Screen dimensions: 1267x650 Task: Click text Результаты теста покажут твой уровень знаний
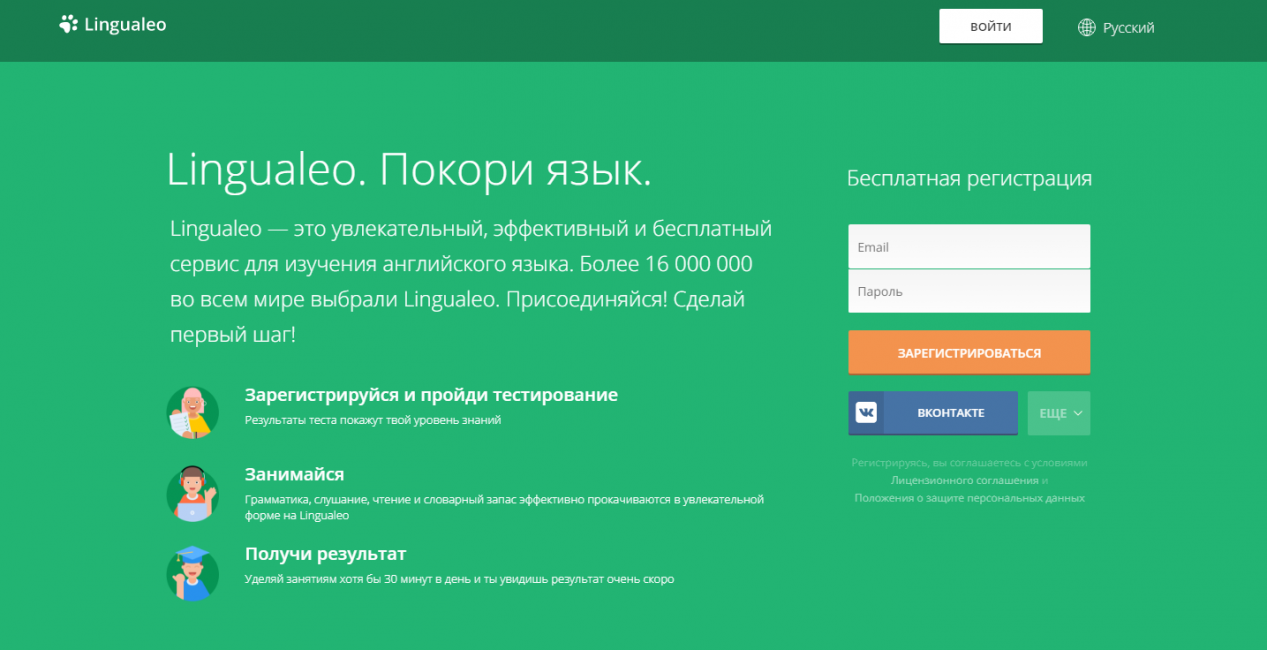click(x=373, y=421)
